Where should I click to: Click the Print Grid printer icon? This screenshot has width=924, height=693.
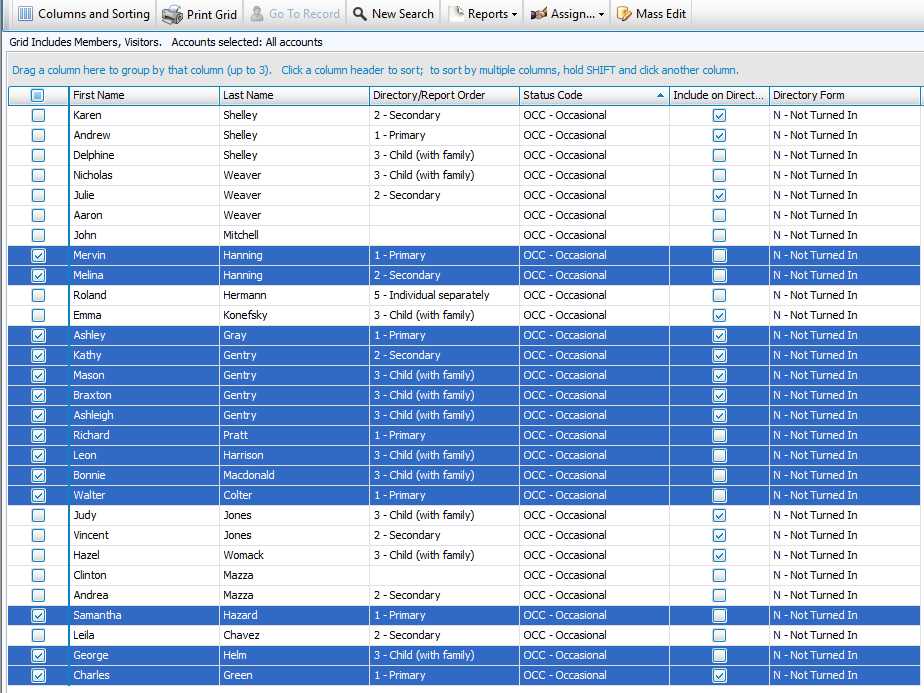172,14
